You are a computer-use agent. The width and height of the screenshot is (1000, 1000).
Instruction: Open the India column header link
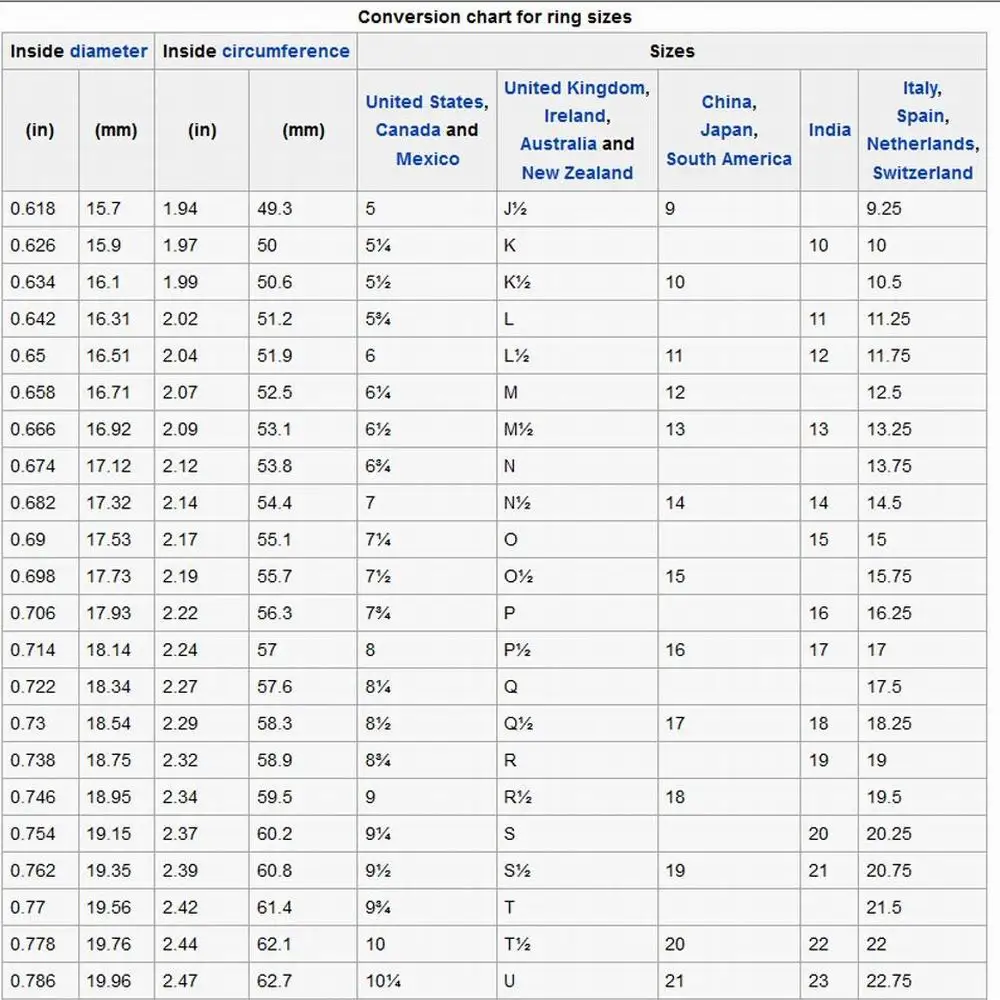pyautogui.click(x=829, y=130)
